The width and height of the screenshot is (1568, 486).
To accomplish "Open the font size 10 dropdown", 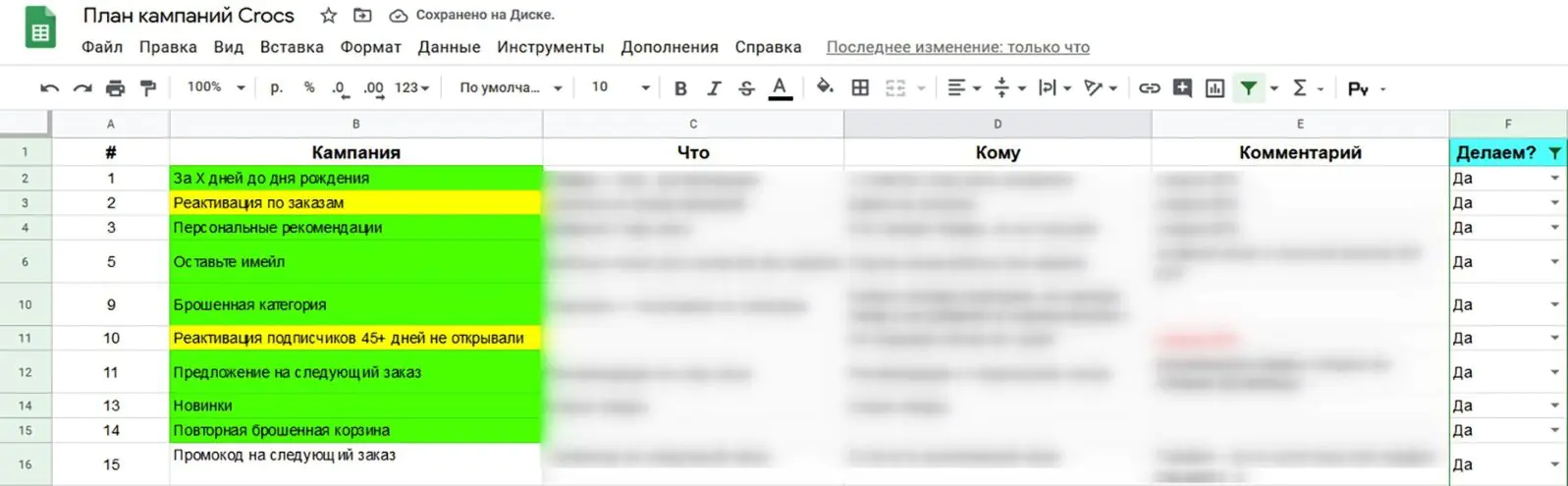I will [621, 87].
